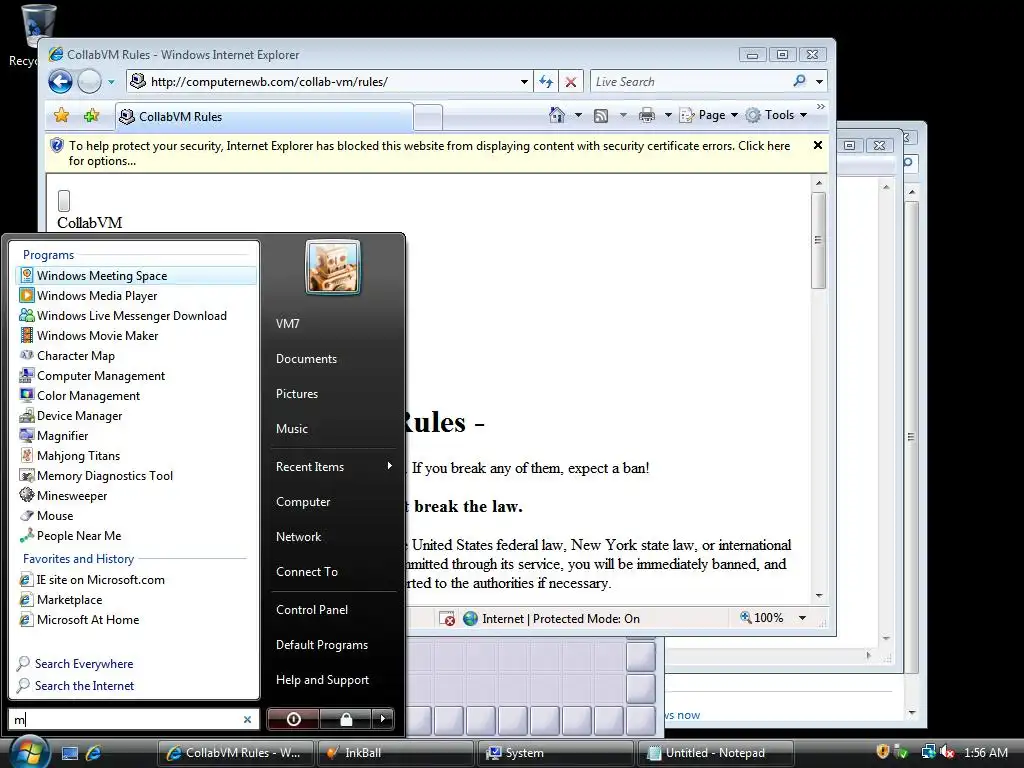Open search provider options dropdown

coord(820,82)
